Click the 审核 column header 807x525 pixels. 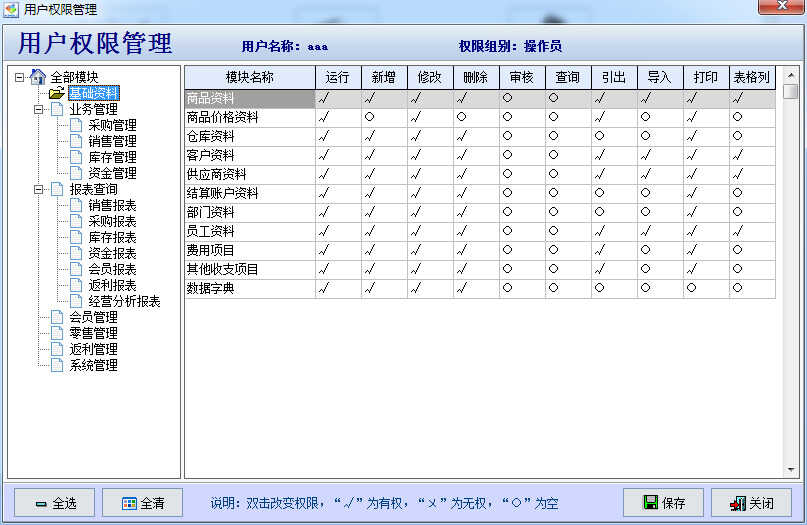coord(522,77)
